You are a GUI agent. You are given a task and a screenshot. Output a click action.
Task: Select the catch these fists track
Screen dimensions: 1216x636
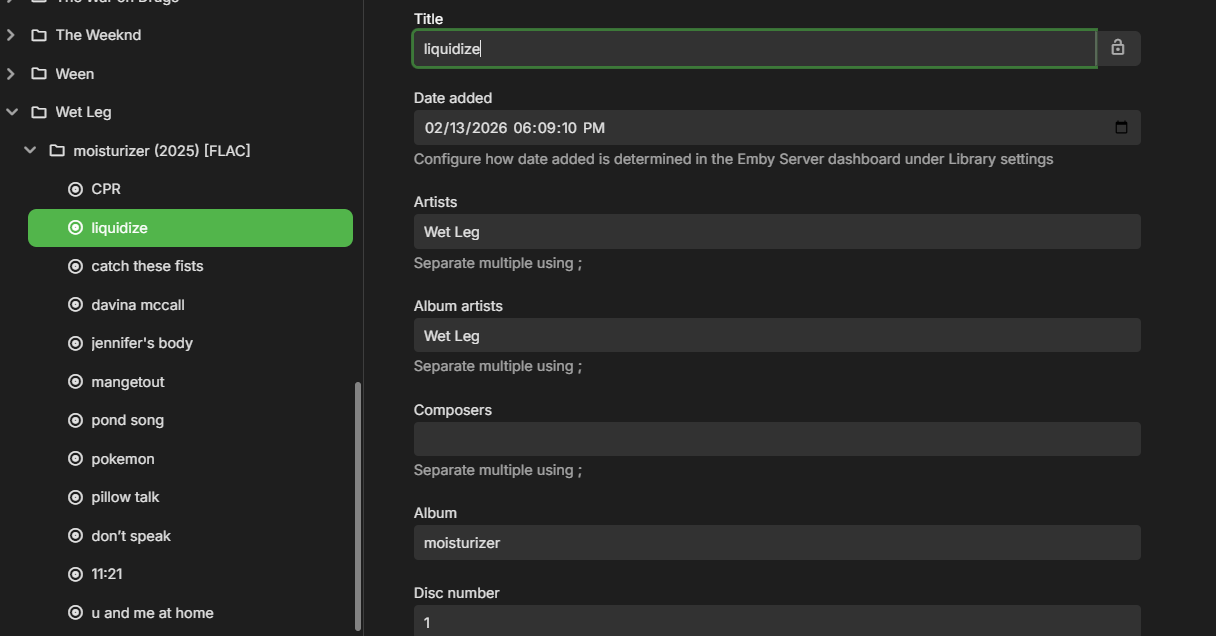click(147, 266)
